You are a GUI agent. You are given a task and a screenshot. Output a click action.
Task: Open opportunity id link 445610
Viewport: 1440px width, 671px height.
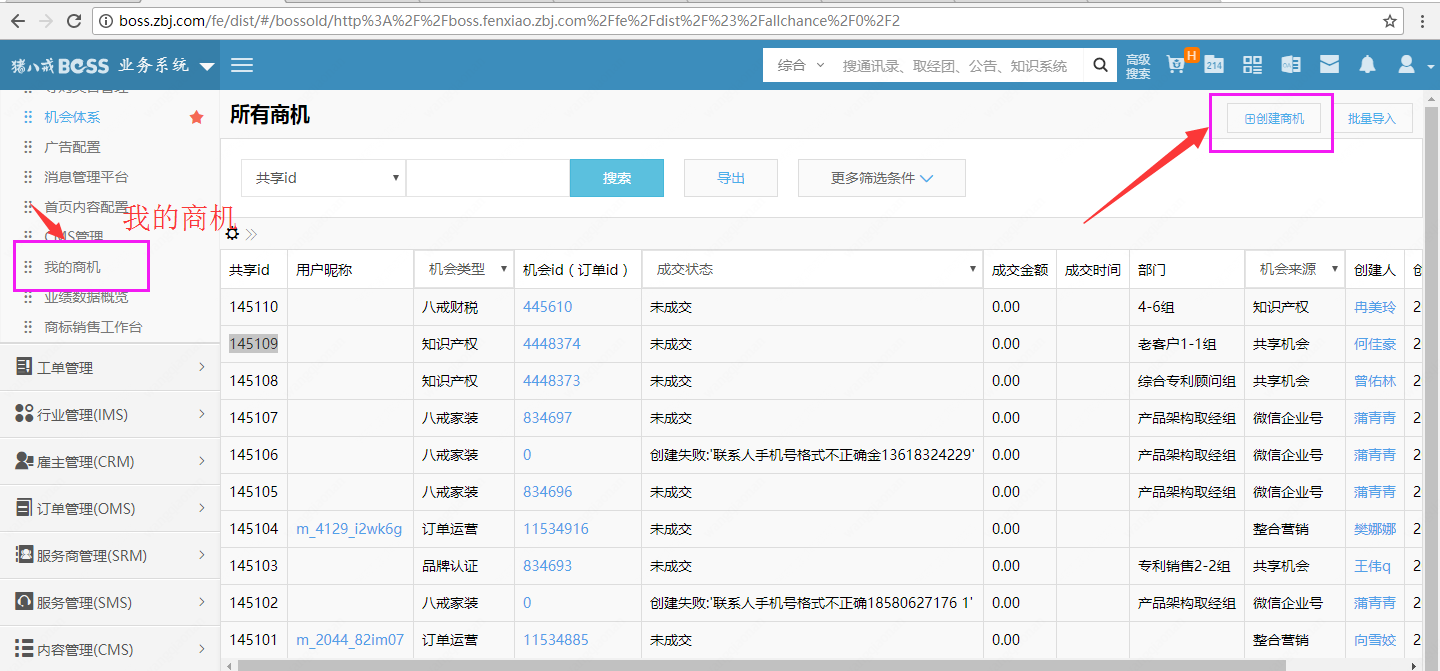coord(547,307)
